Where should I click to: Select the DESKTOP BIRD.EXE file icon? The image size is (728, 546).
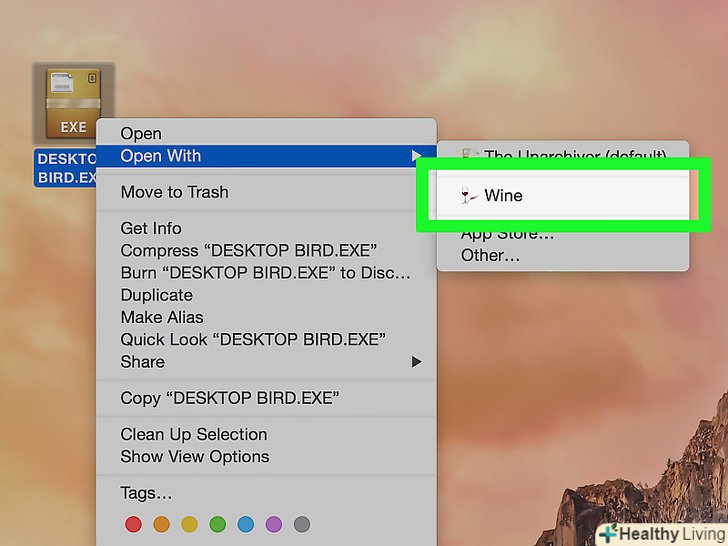(73, 103)
